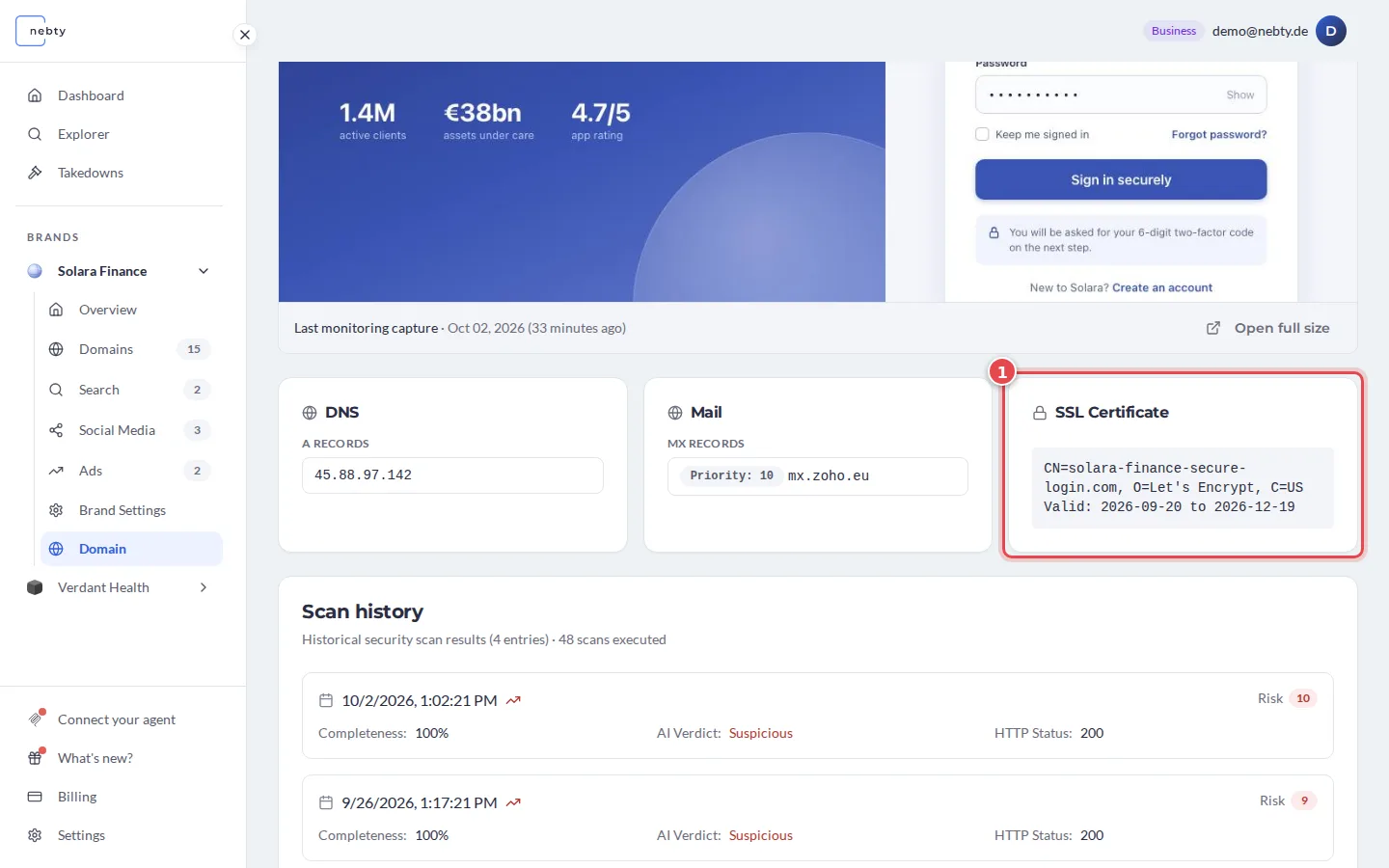Screen dimensions: 1389x868
Task: Click Create an account link
Action: click(1162, 287)
